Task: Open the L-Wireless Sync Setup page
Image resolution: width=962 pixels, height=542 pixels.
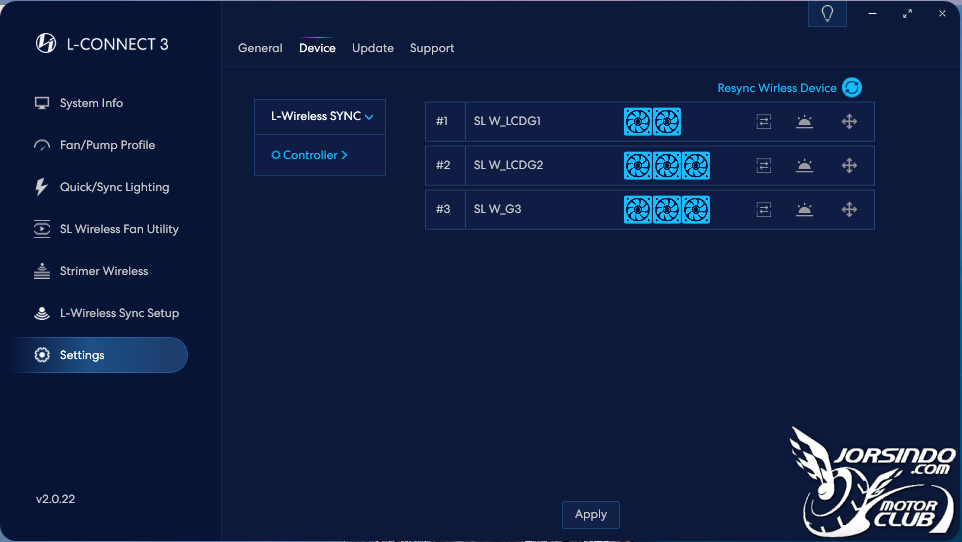Action: pyautogui.click(x=119, y=313)
